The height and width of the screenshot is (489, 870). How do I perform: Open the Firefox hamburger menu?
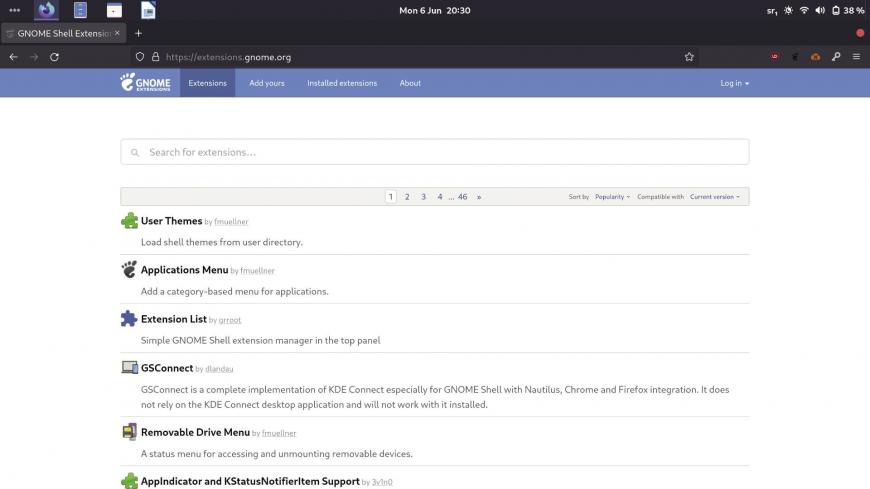tap(857, 57)
